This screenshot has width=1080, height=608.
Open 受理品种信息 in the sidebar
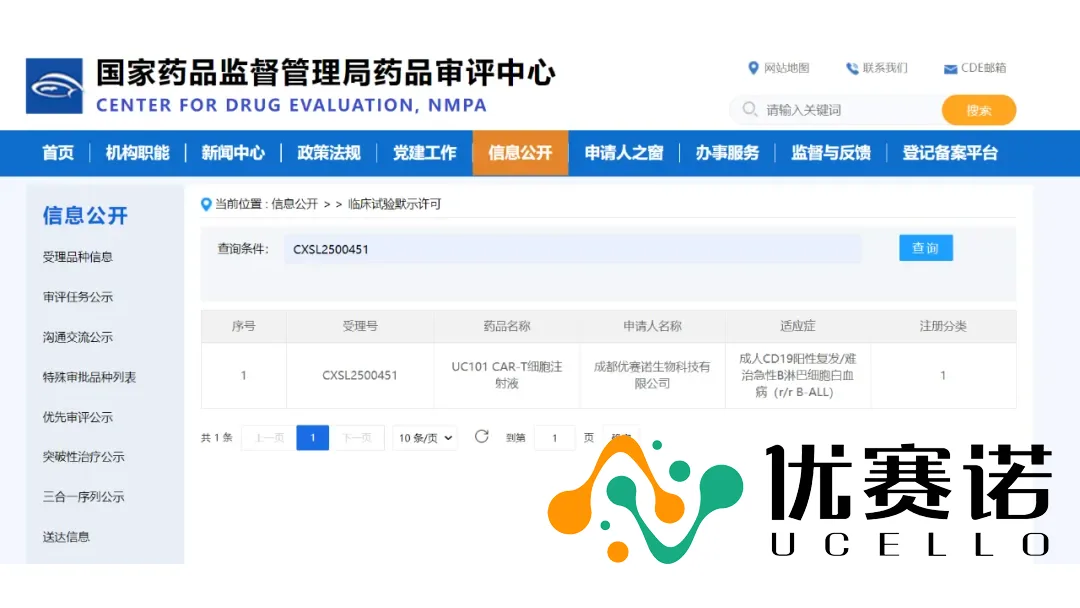(x=78, y=257)
